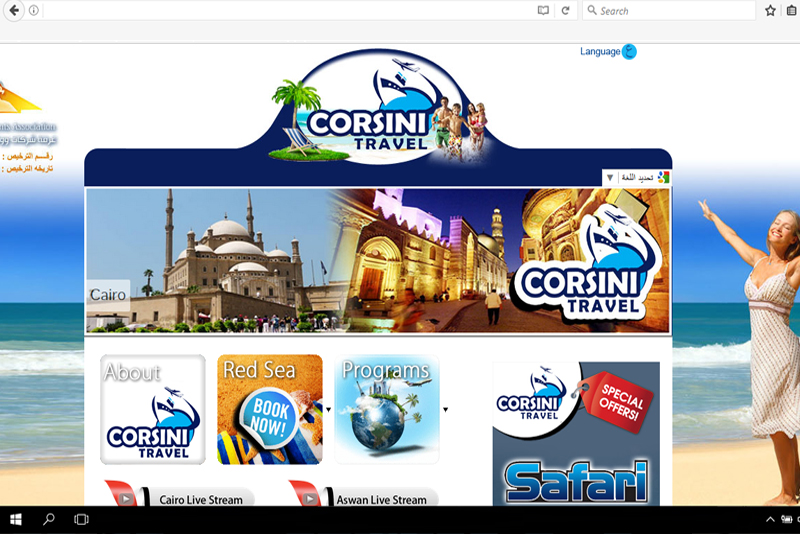Open the site information icon
Viewport: 800px width, 534px height.
pyautogui.click(x=34, y=10)
